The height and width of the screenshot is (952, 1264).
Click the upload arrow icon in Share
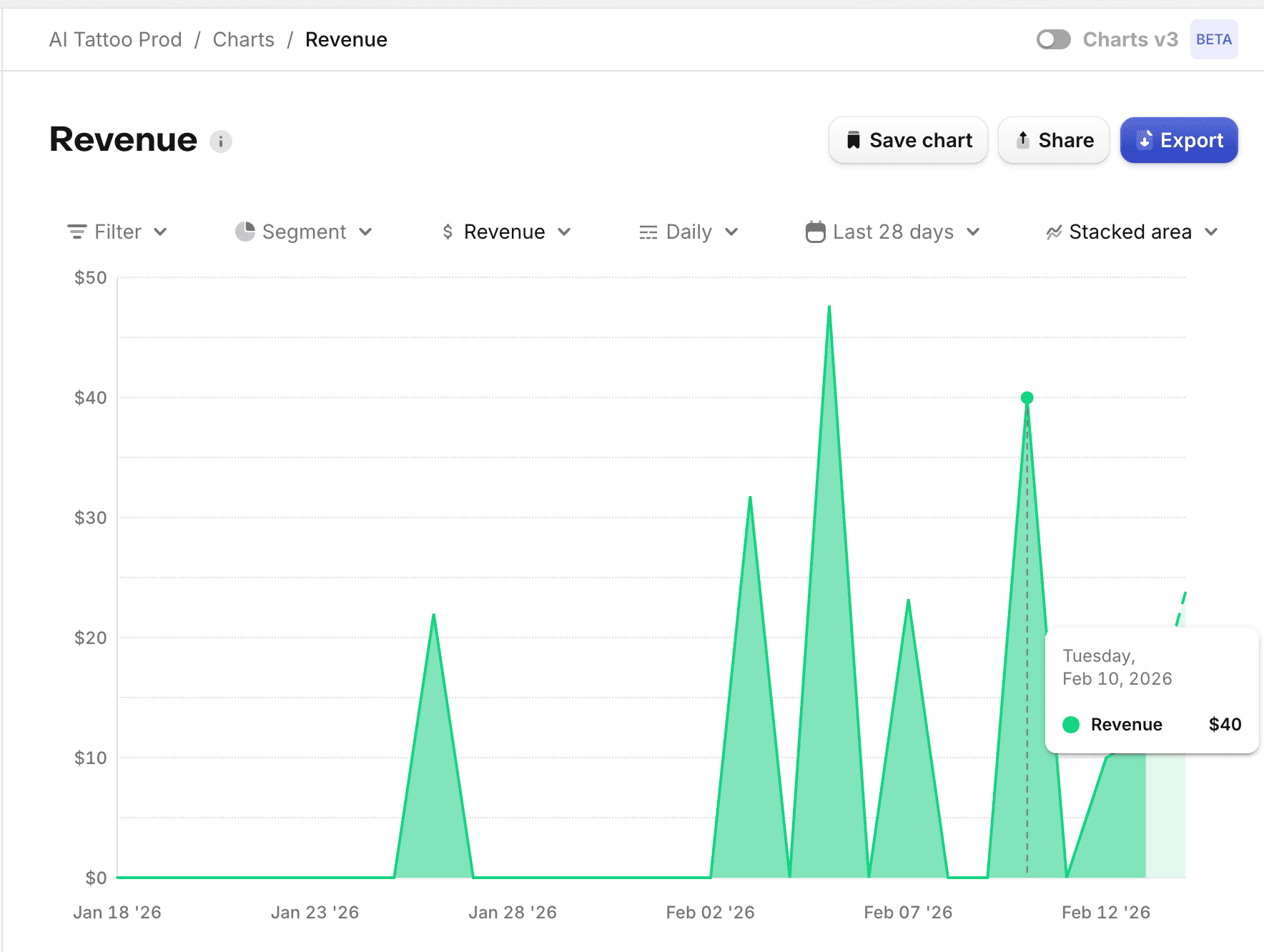pos(1023,140)
